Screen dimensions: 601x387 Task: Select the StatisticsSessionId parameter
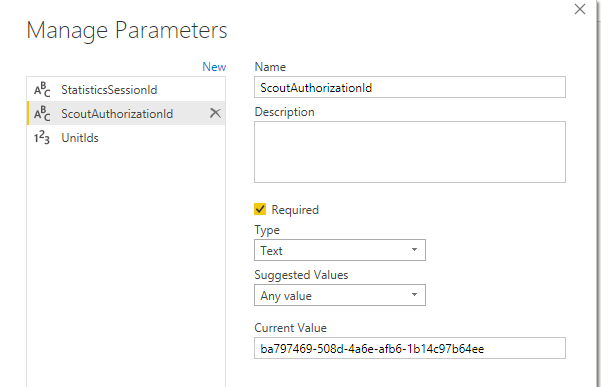click(x=126, y=90)
